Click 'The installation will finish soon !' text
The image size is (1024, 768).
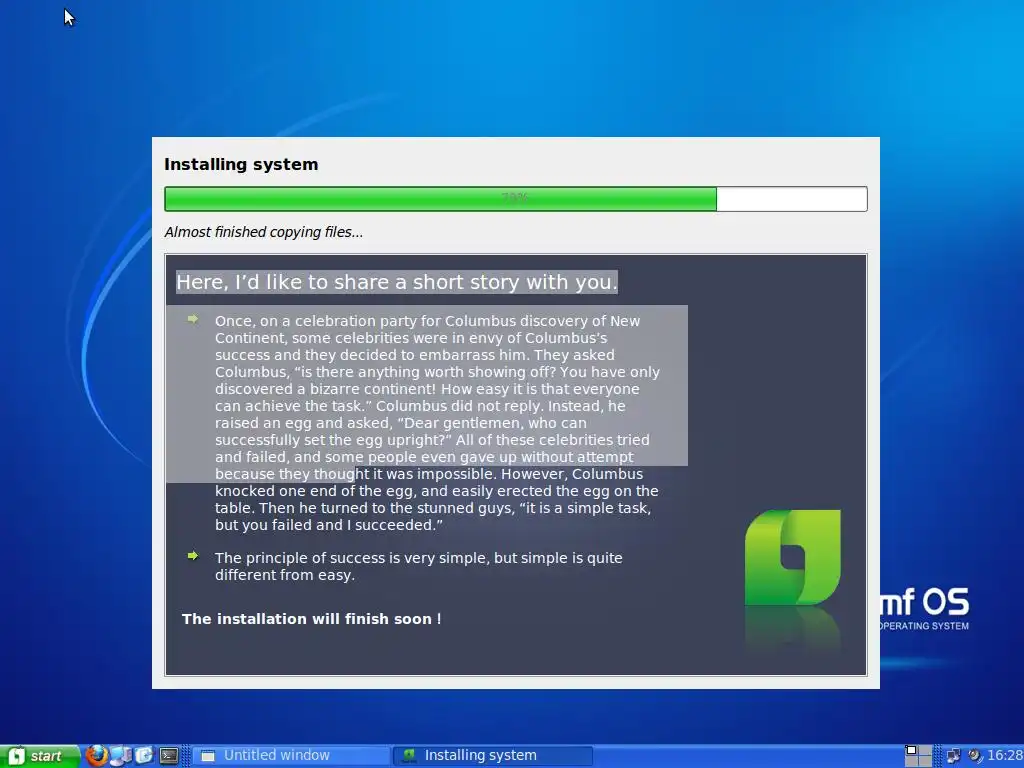312,619
